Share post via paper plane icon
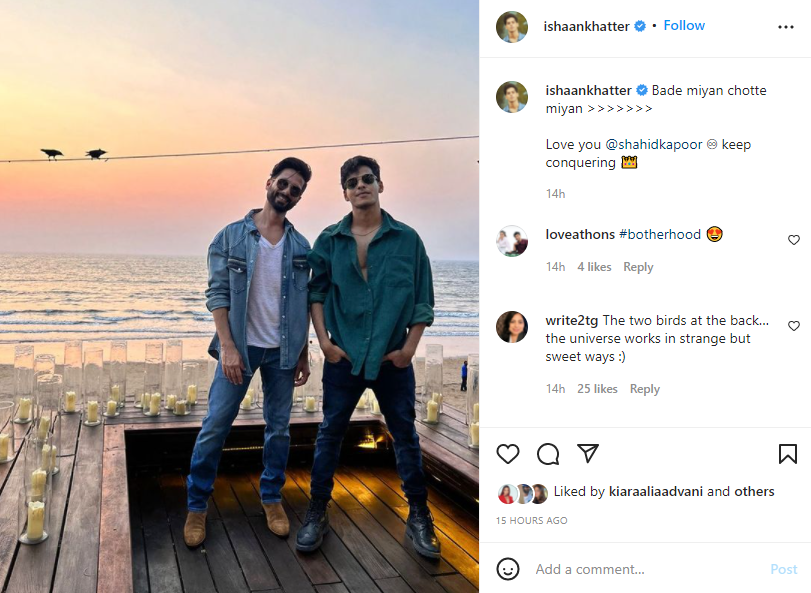Screen dimensions: 811x593 click(x=588, y=454)
